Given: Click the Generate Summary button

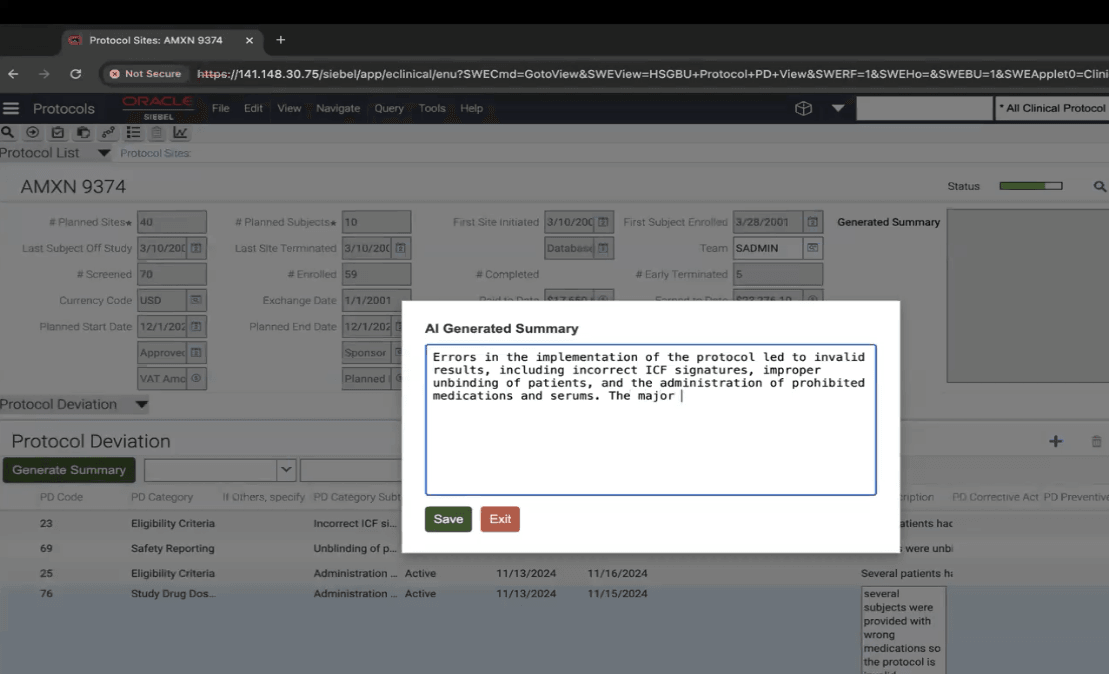Looking at the screenshot, I should (69, 470).
